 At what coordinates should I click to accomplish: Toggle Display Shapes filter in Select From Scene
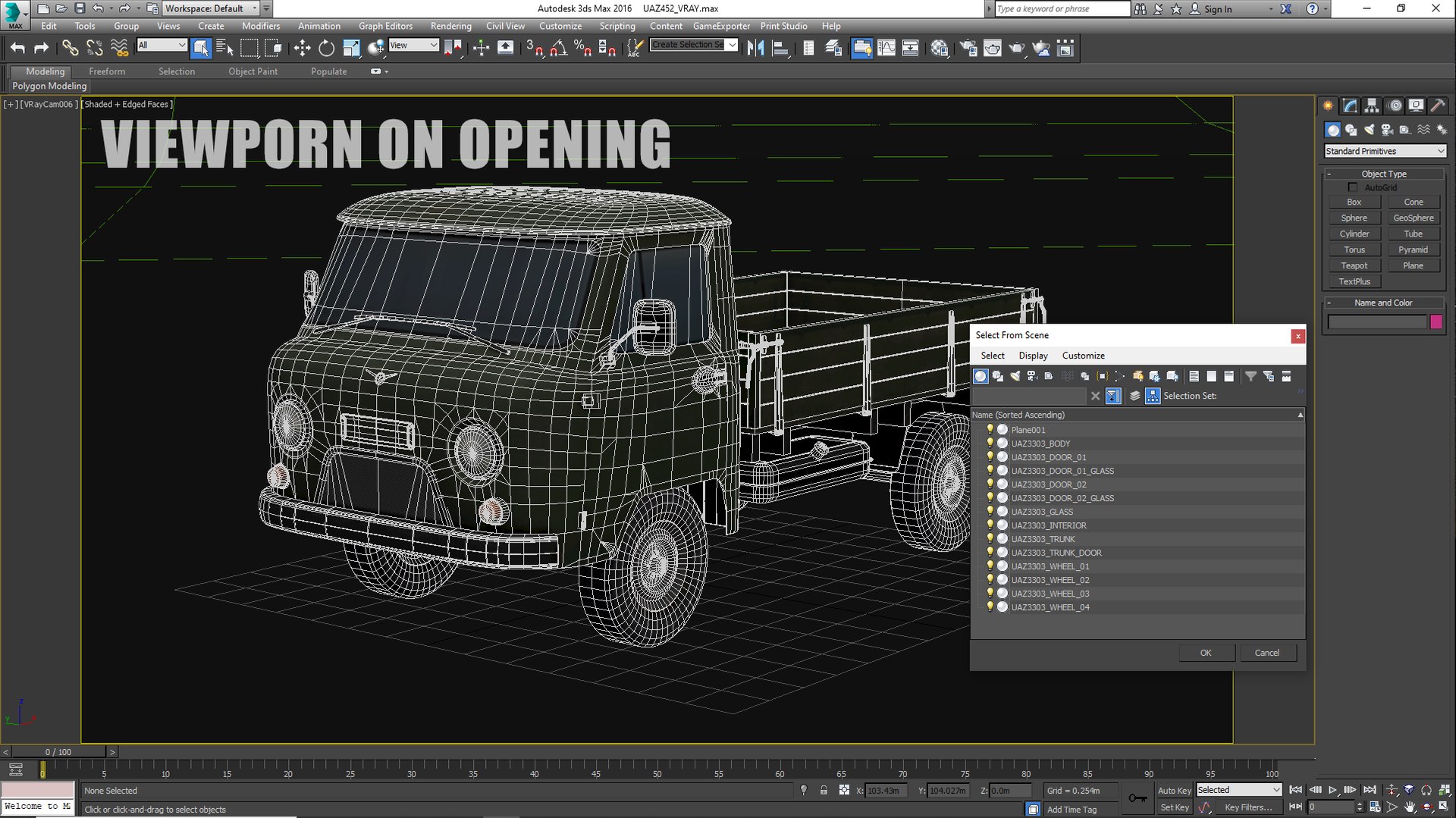[998, 377]
